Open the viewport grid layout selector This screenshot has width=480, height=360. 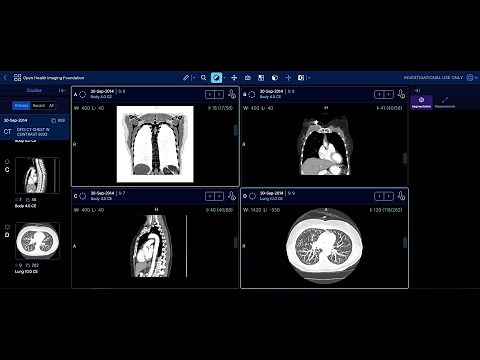[261, 78]
